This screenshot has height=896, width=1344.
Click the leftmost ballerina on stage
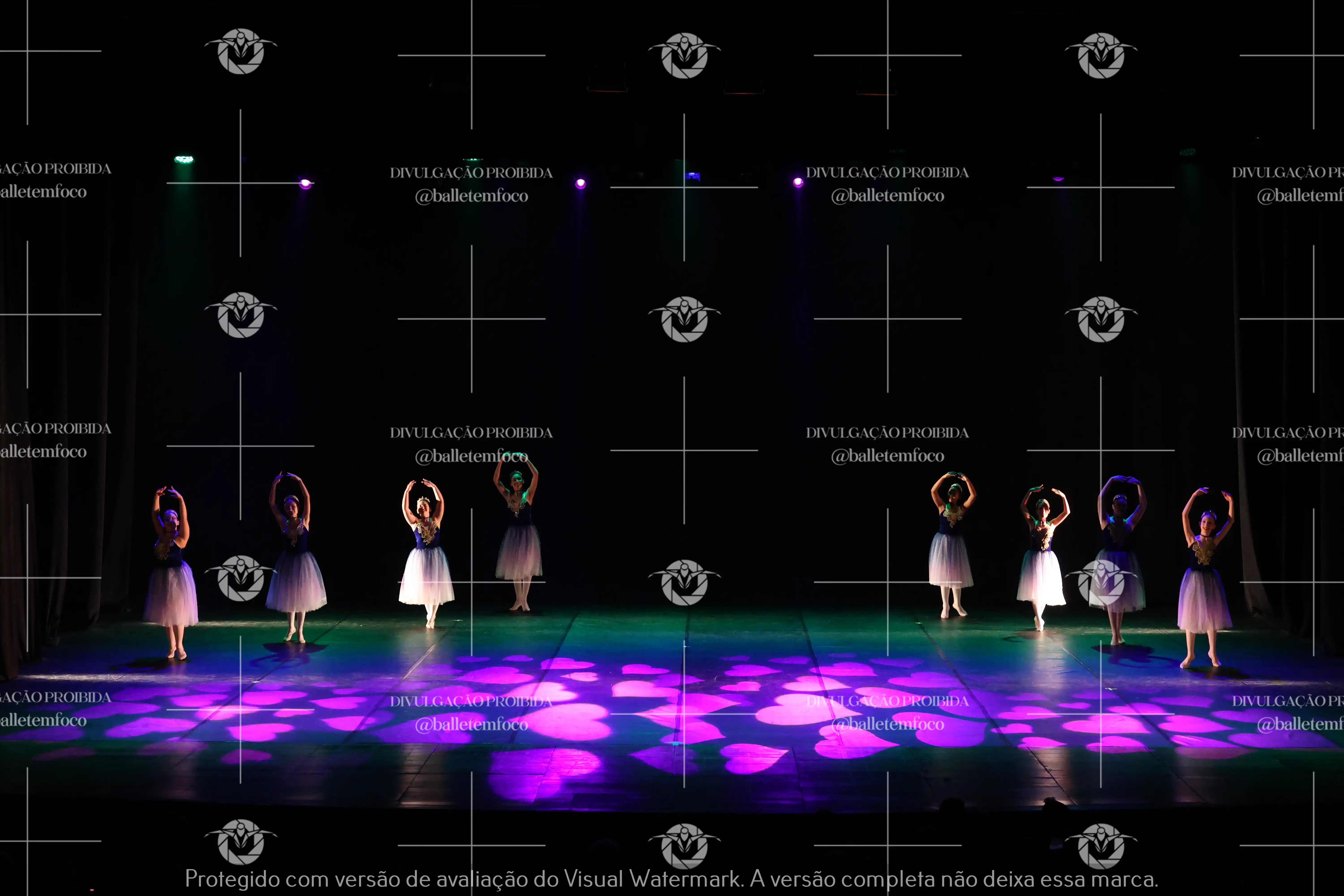(170, 571)
